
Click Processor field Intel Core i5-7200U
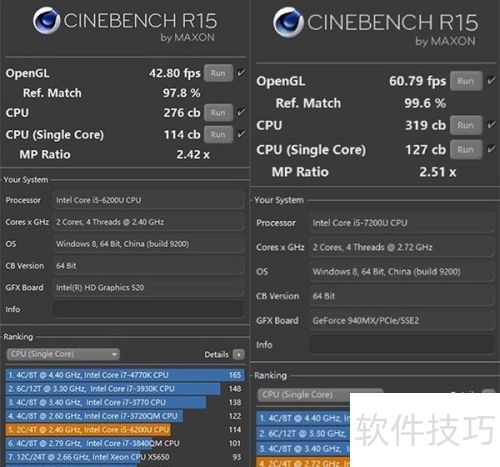click(402, 223)
